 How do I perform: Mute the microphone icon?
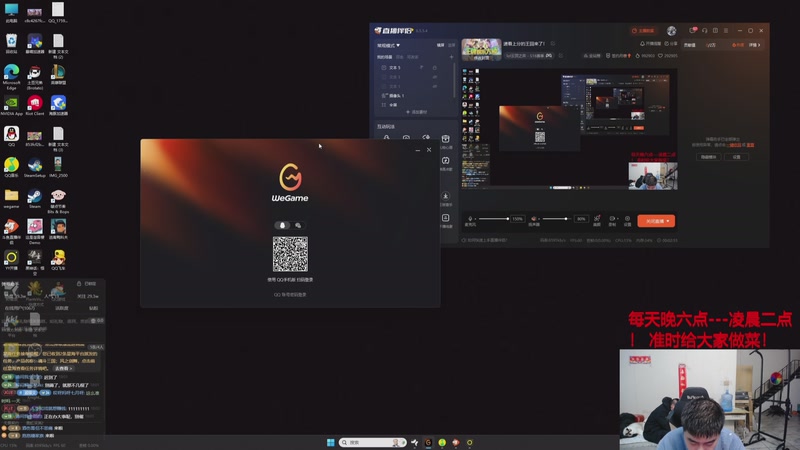click(x=470, y=219)
